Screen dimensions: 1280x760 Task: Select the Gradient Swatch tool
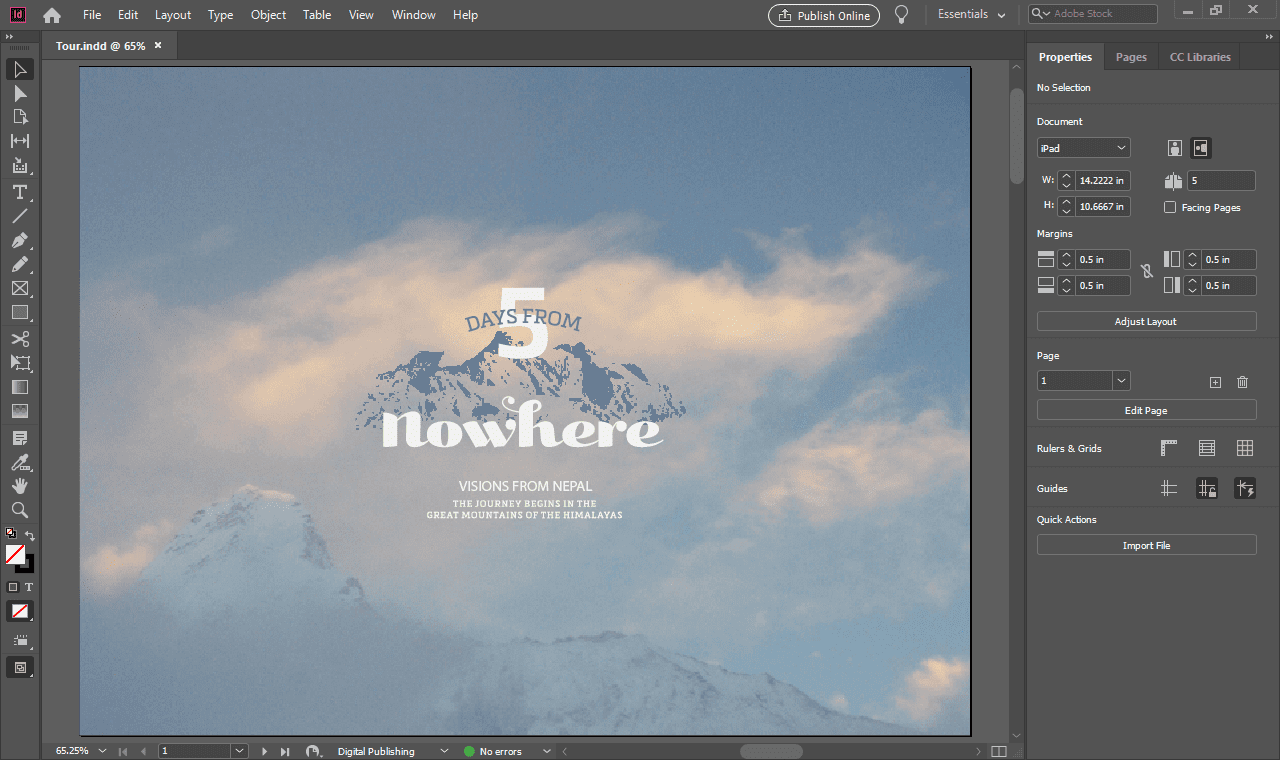(x=20, y=386)
